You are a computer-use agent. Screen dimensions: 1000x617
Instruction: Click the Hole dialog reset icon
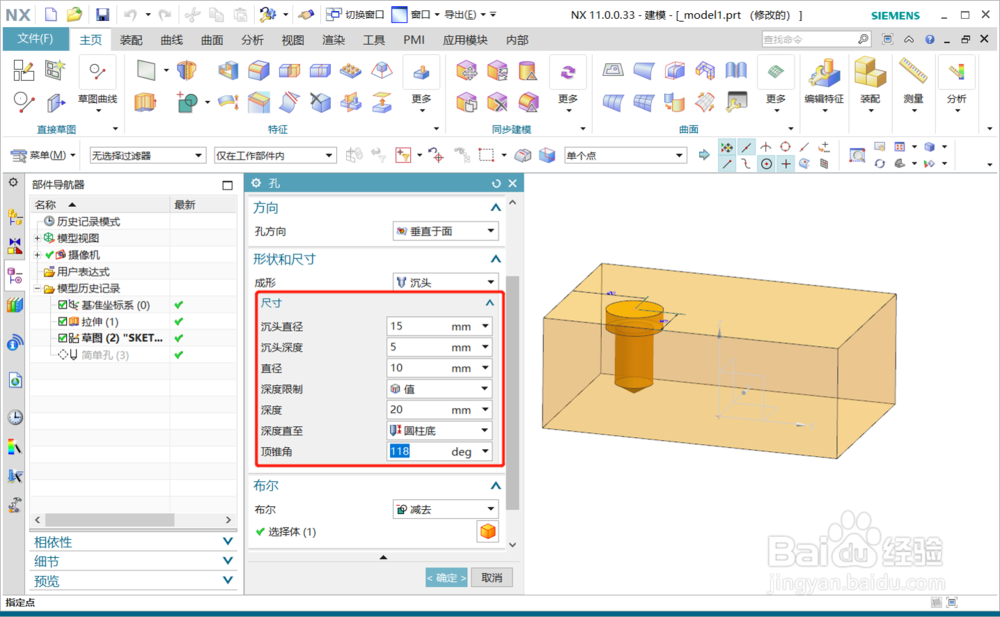(x=496, y=184)
